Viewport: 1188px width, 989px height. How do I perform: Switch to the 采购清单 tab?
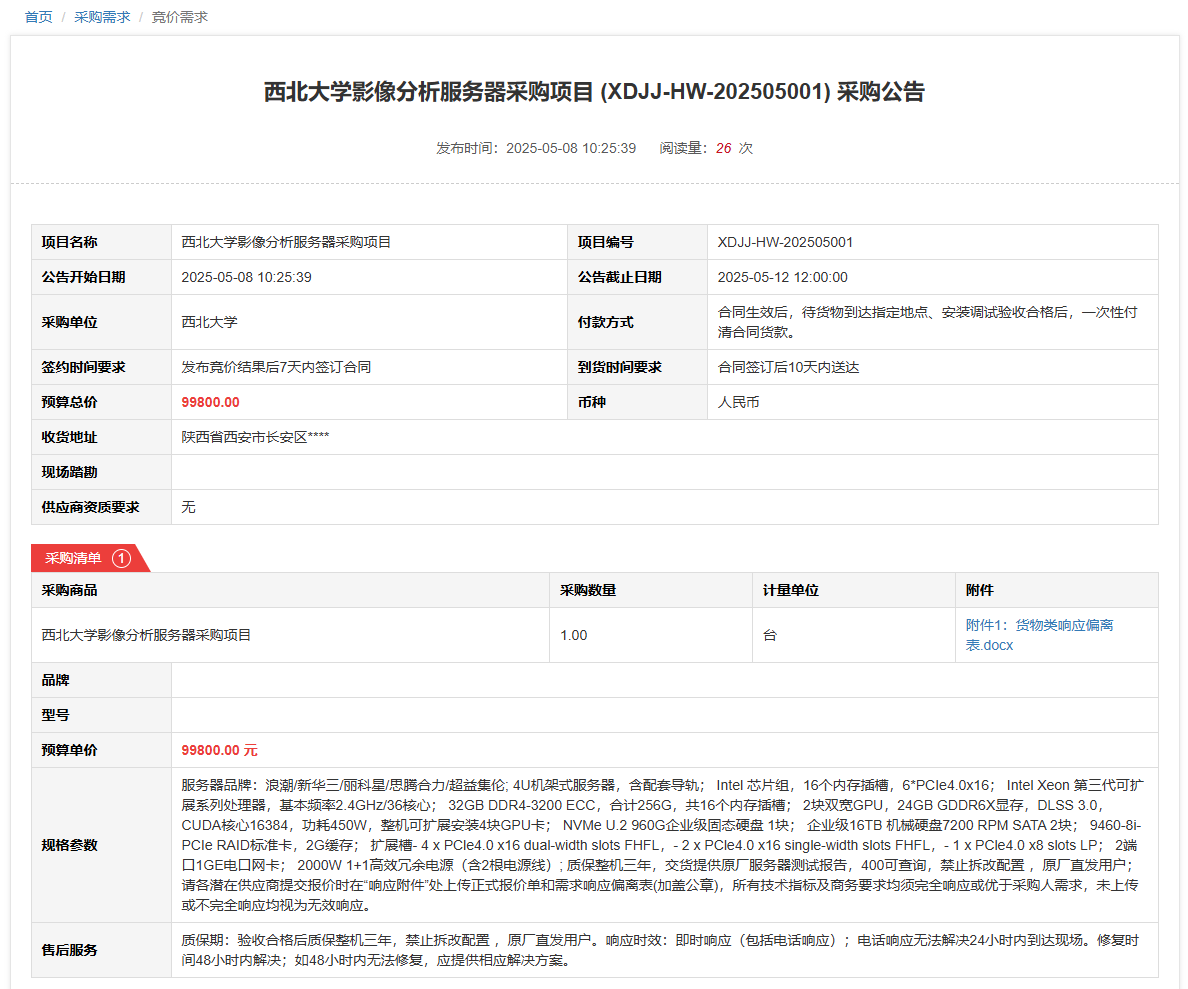[73, 558]
